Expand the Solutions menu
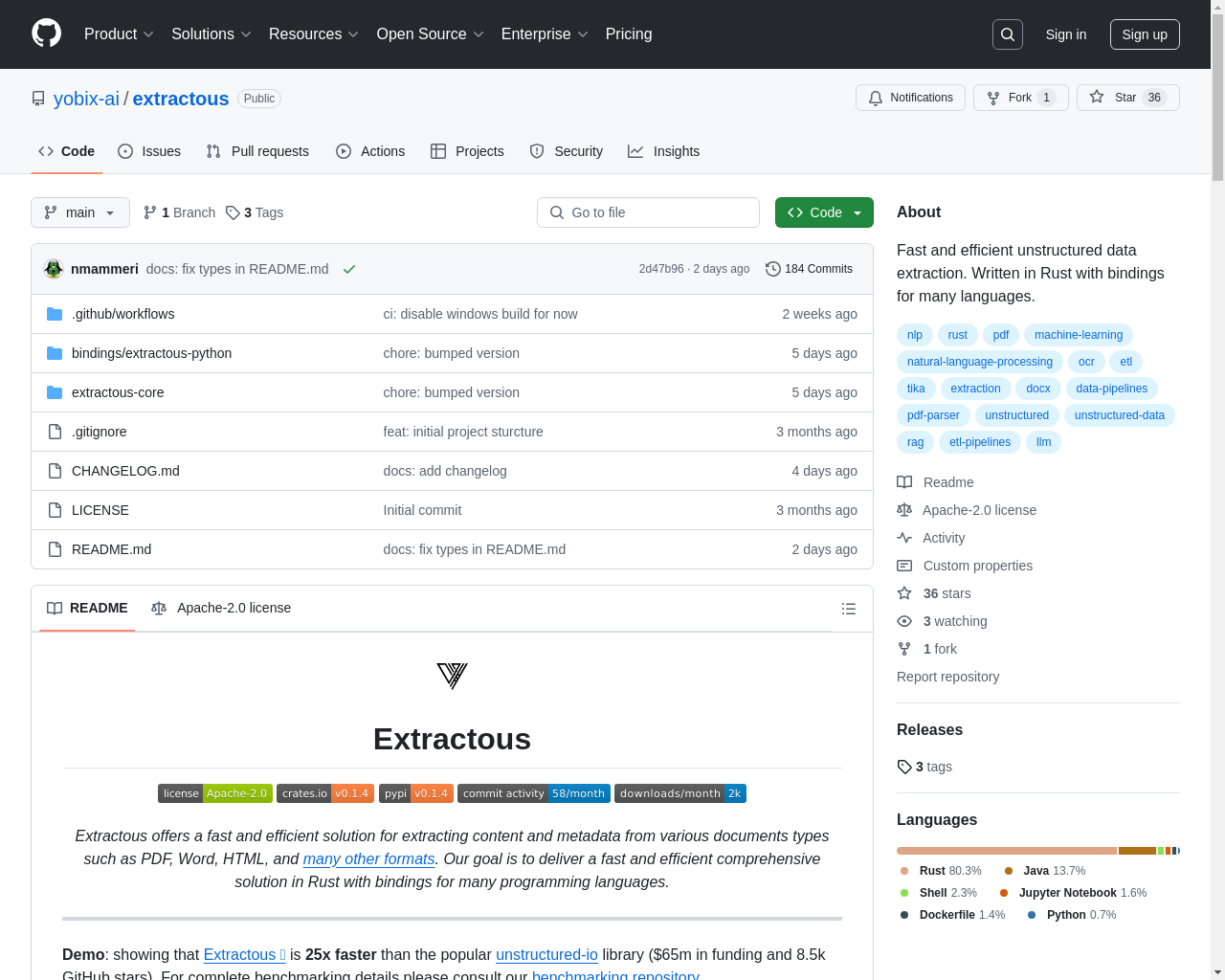The width and height of the screenshot is (1225, 980). (212, 34)
